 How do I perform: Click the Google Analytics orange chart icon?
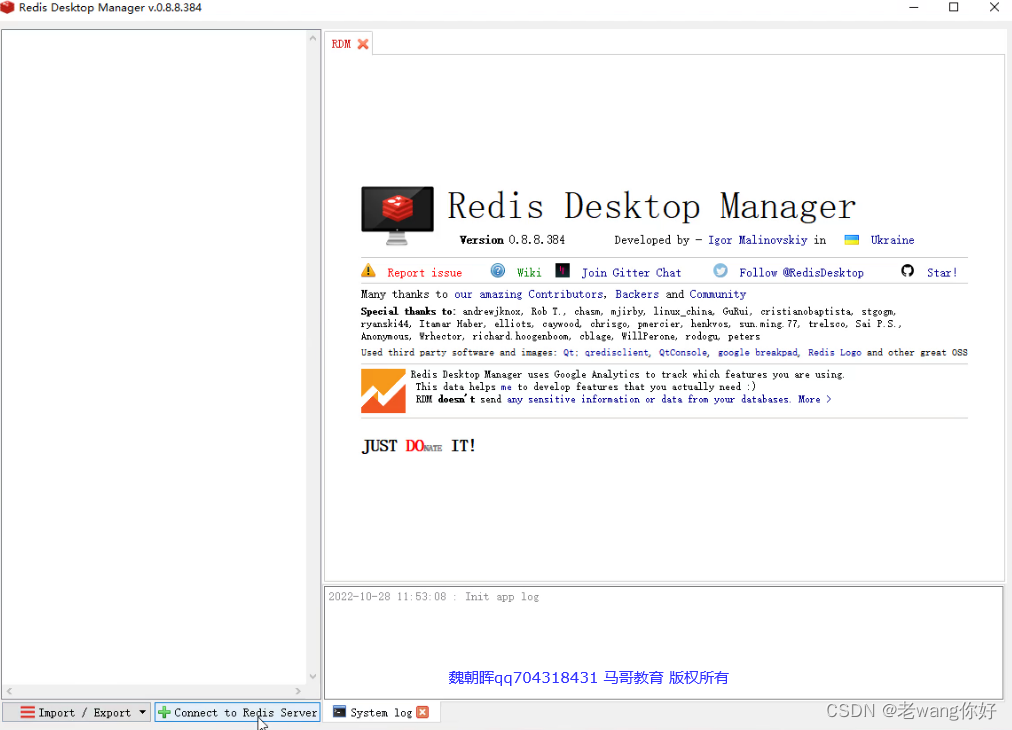pos(383,390)
